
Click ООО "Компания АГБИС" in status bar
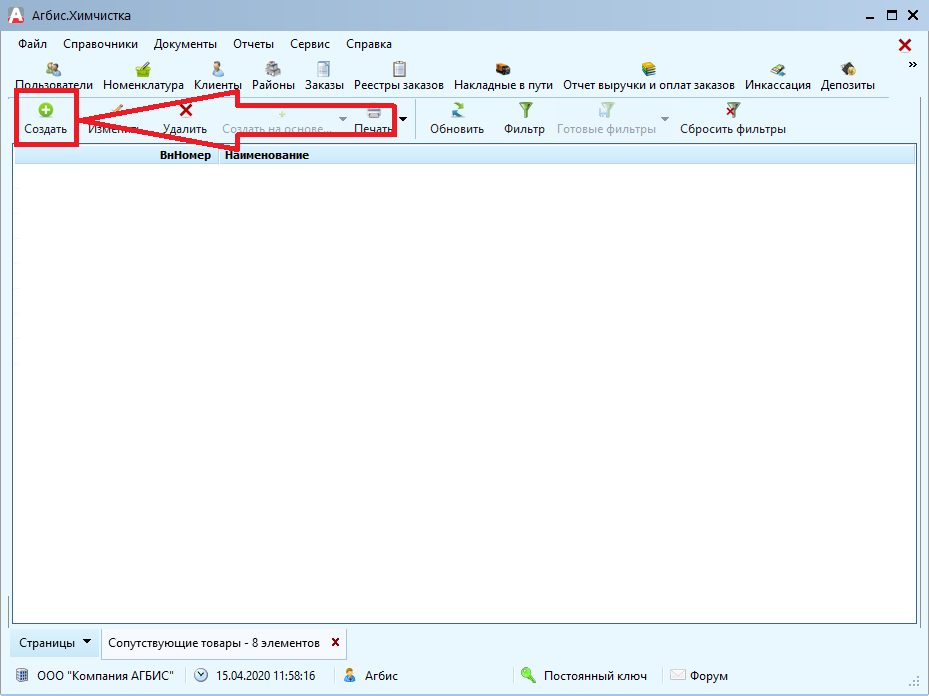[105, 676]
